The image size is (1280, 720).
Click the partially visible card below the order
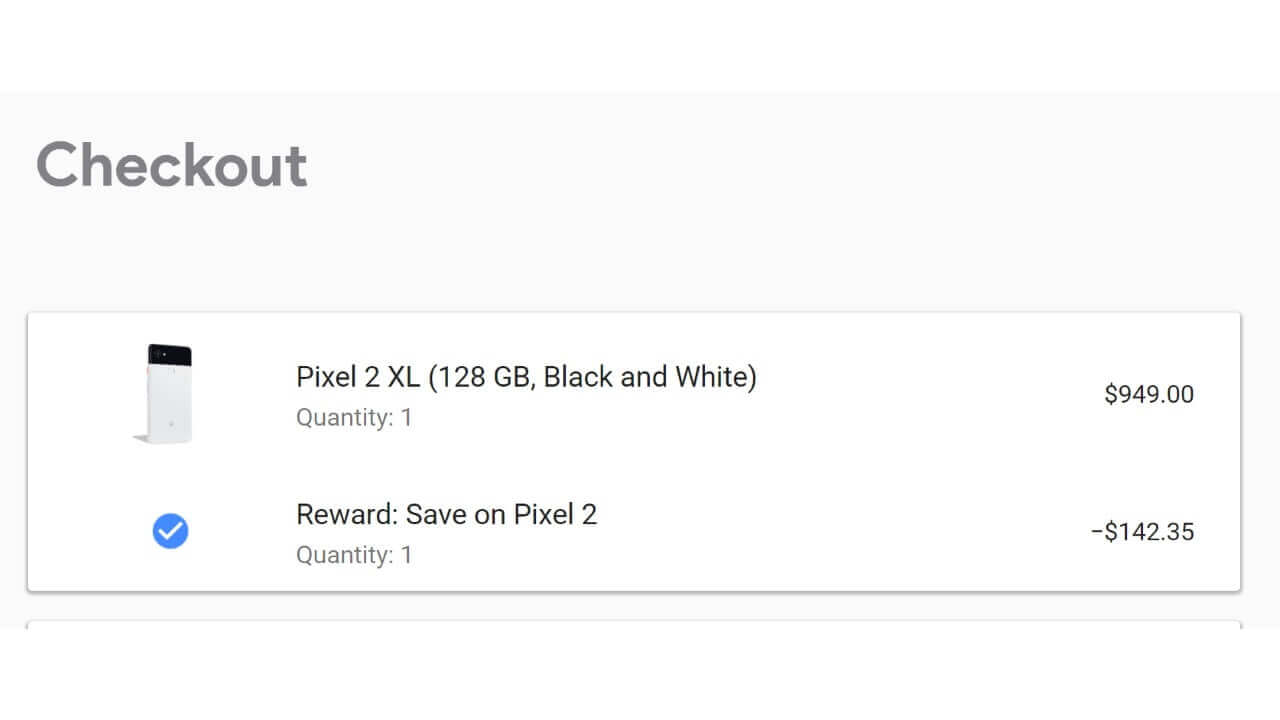[x=634, y=625]
